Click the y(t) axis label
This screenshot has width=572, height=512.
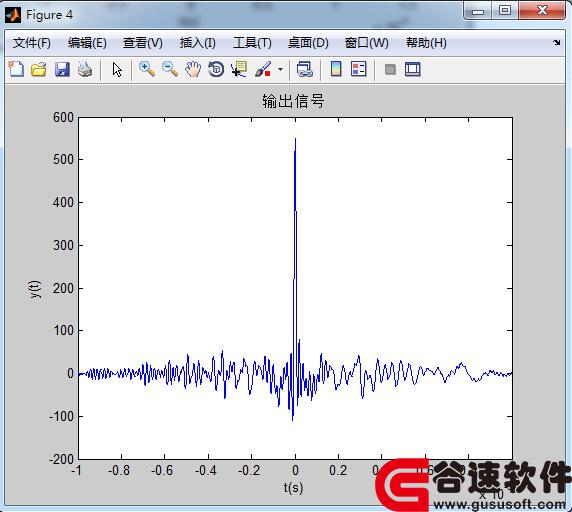click(35, 289)
